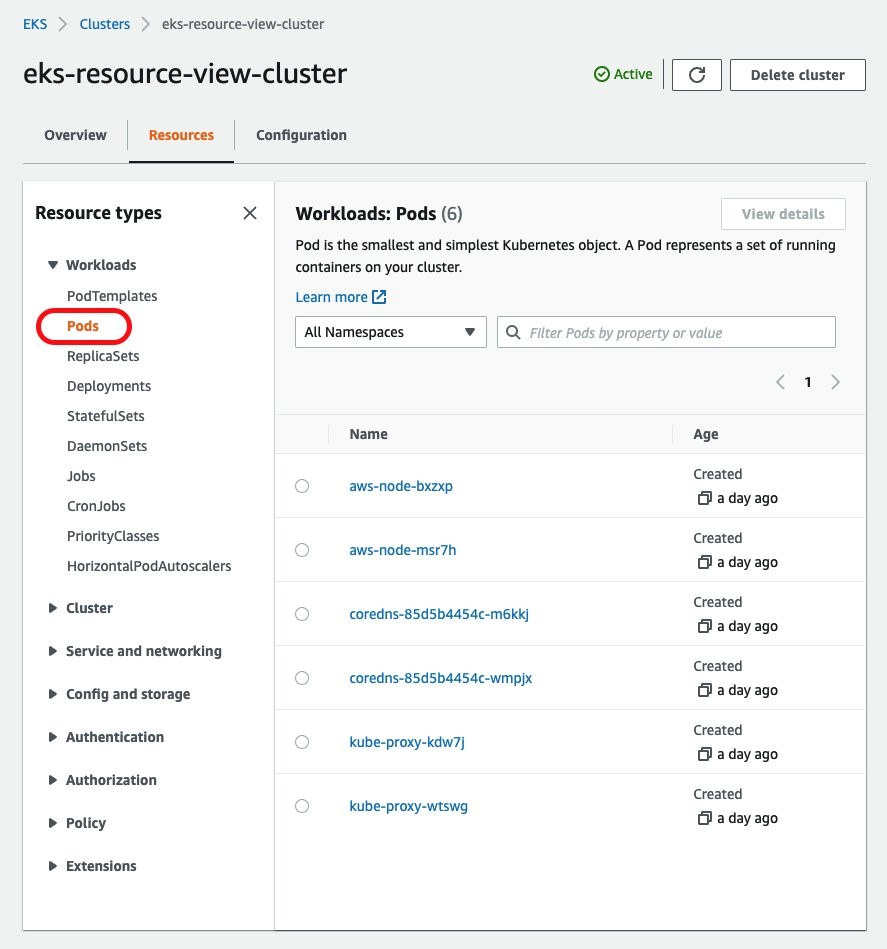The width and height of the screenshot is (887, 949).
Task: Select Jobs in resource types
Action: click(x=81, y=476)
